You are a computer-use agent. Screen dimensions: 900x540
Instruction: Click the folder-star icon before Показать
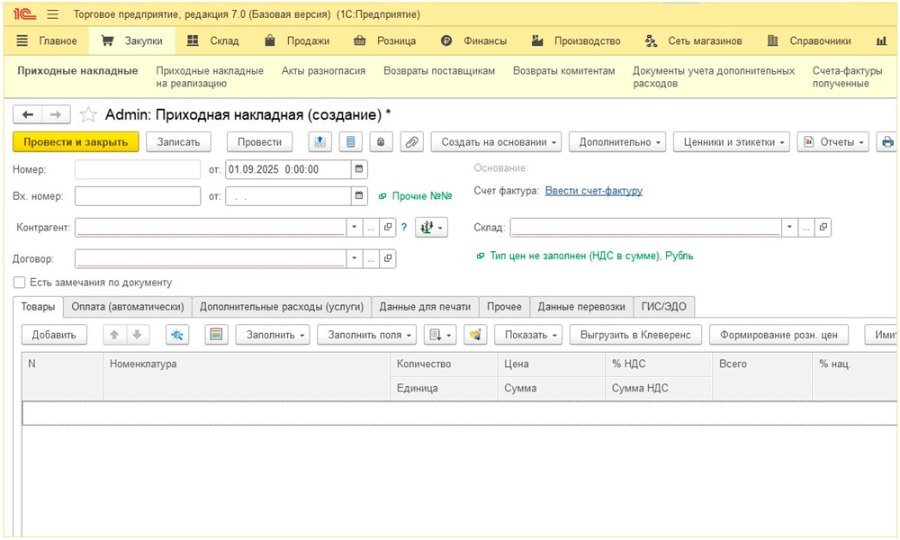pos(475,335)
